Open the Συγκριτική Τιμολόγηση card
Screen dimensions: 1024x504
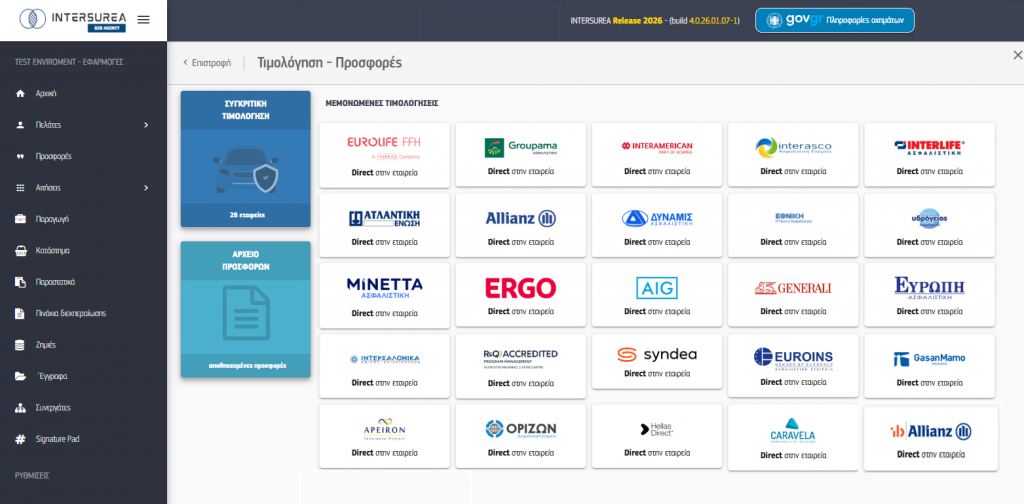pyautogui.click(x=245, y=159)
